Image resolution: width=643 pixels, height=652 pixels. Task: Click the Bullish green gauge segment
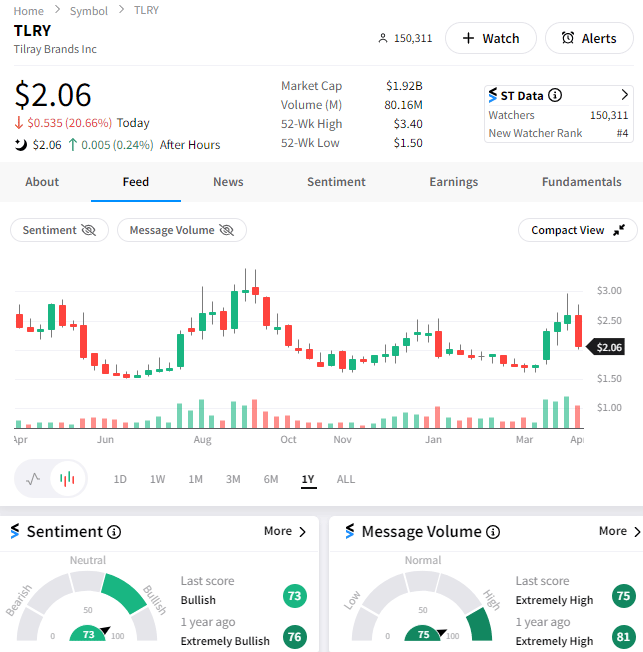click(124, 593)
